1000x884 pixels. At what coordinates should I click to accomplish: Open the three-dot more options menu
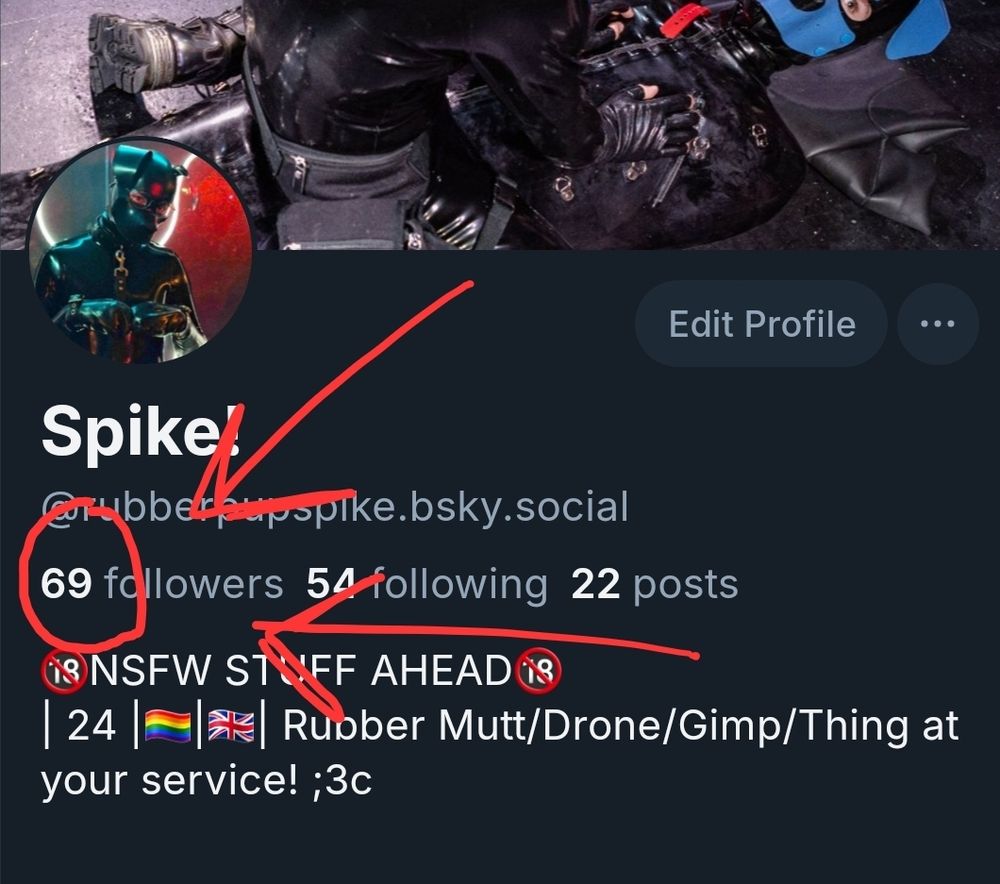pyautogui.click(x=938, y=324)
